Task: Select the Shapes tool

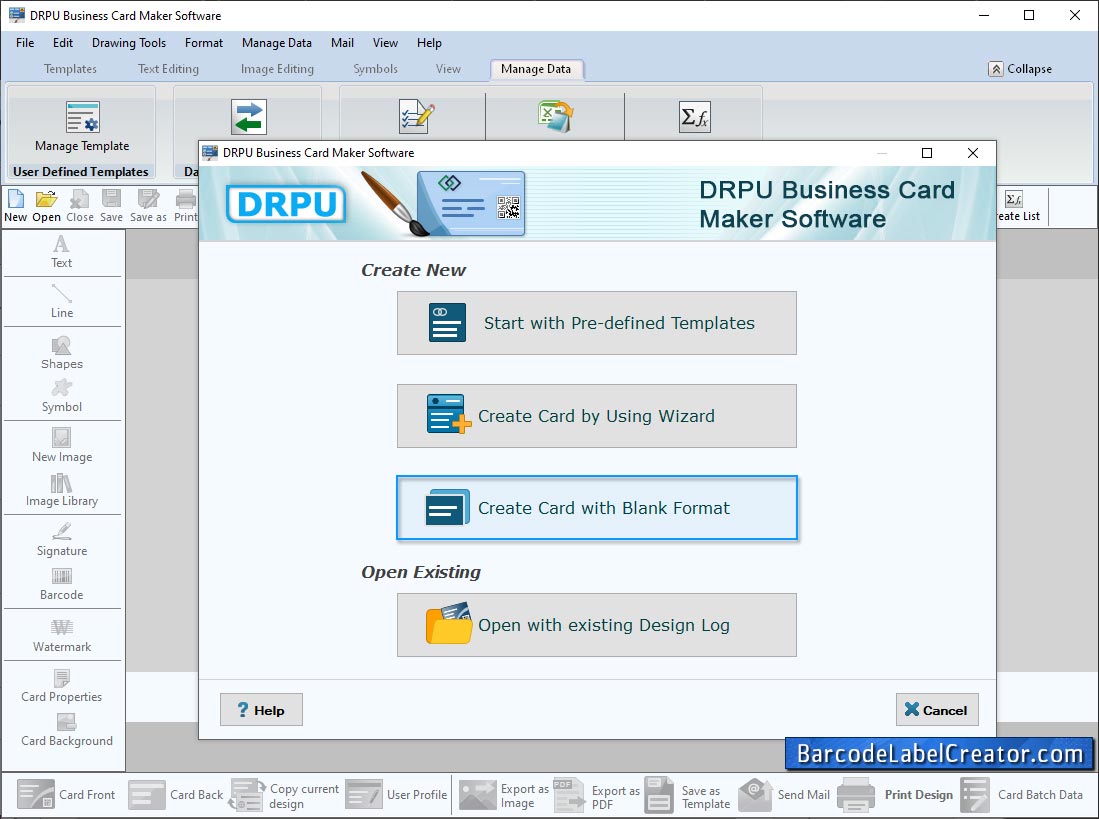Action: tap(62, 353)
